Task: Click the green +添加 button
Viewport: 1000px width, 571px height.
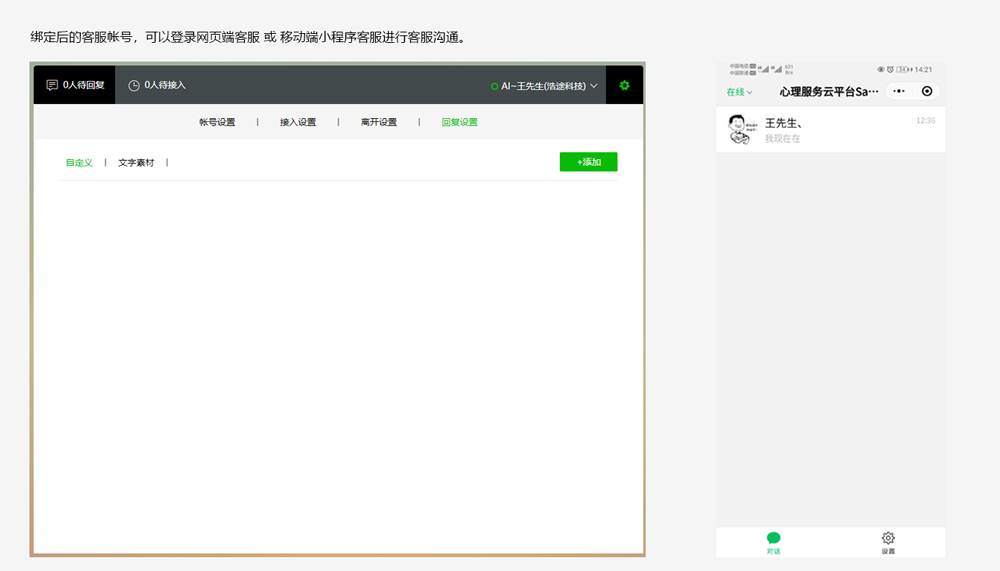Action: coord(589,162)
